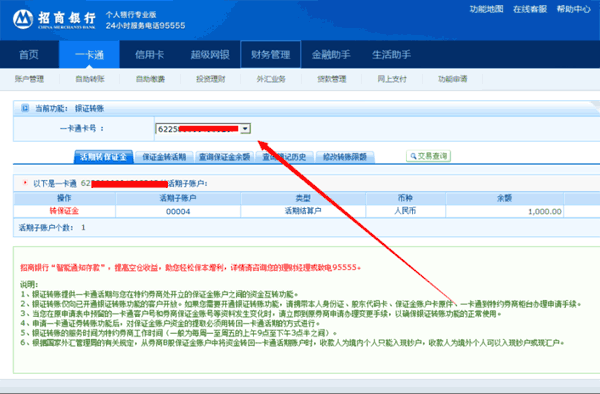Open the 贷款管理 submenu

[x=332, y=79]
